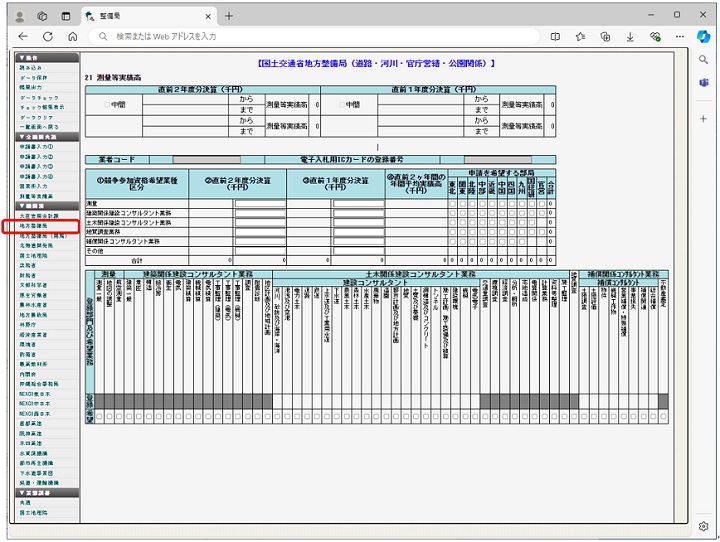Open the favorites star icon

click(x=580, y=36)
